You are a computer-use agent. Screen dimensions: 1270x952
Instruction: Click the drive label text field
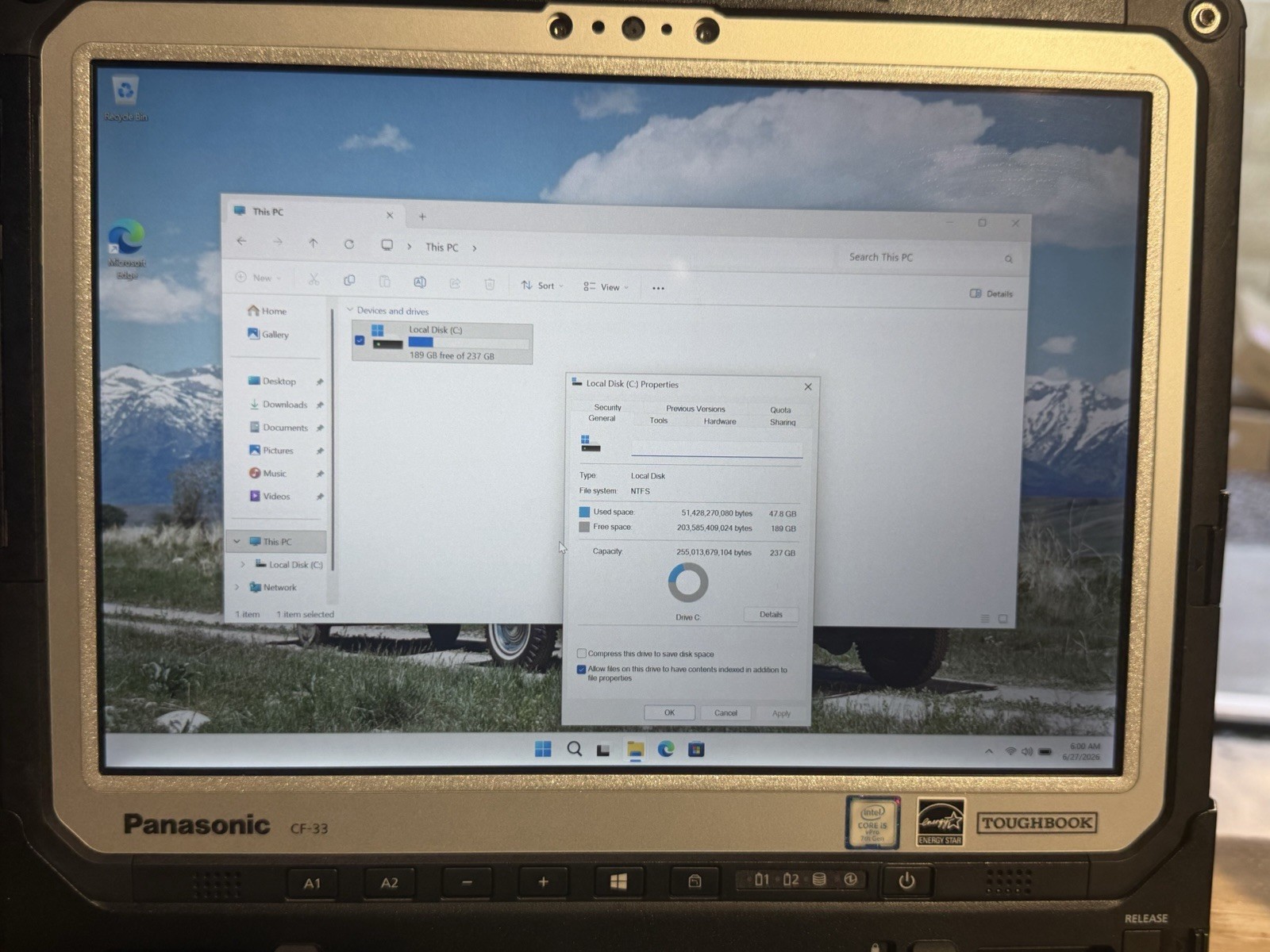717,449
